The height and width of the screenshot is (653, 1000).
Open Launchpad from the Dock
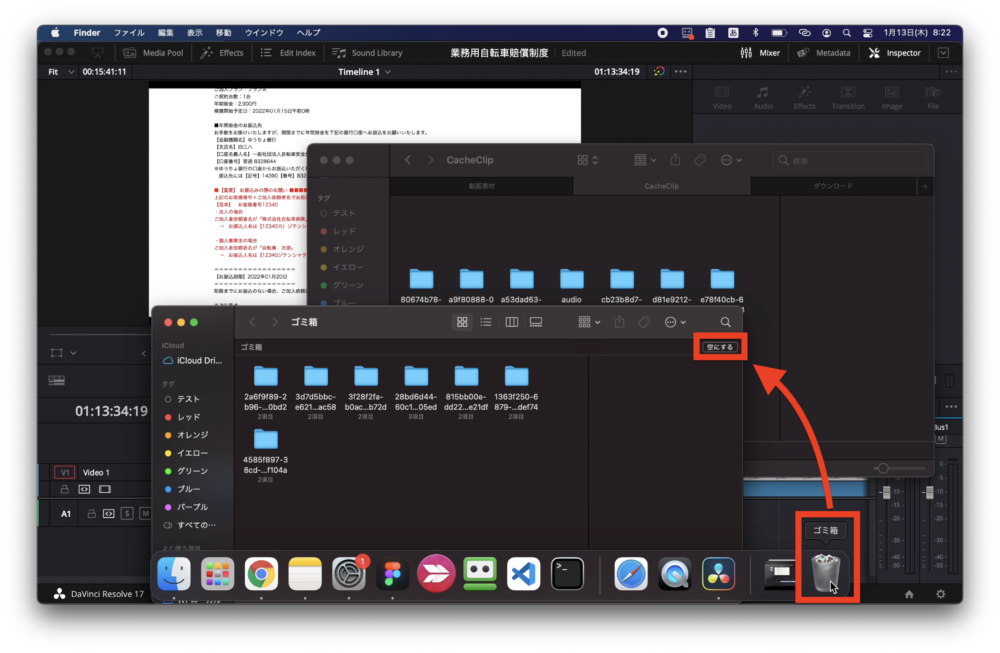tap(217, 573)
